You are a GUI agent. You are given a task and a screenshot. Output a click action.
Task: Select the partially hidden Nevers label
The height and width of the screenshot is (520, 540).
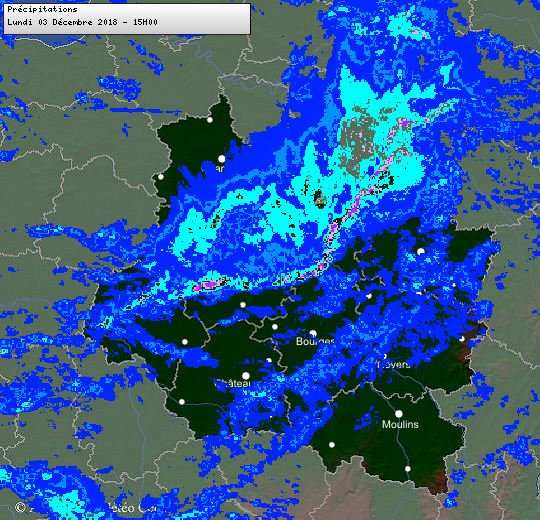(x=394, y=364)
